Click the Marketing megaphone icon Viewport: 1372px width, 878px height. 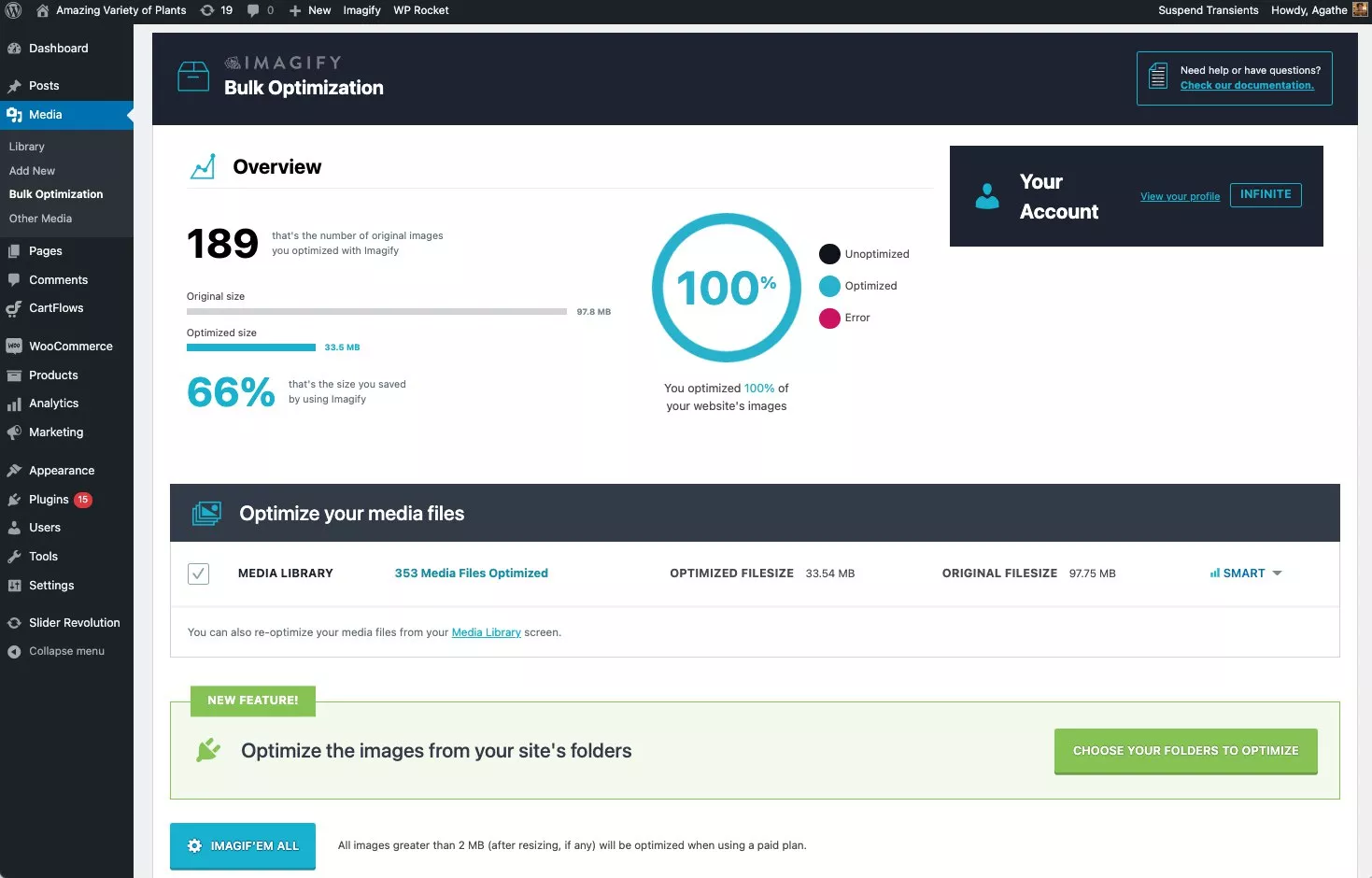[x=14, y=432]
